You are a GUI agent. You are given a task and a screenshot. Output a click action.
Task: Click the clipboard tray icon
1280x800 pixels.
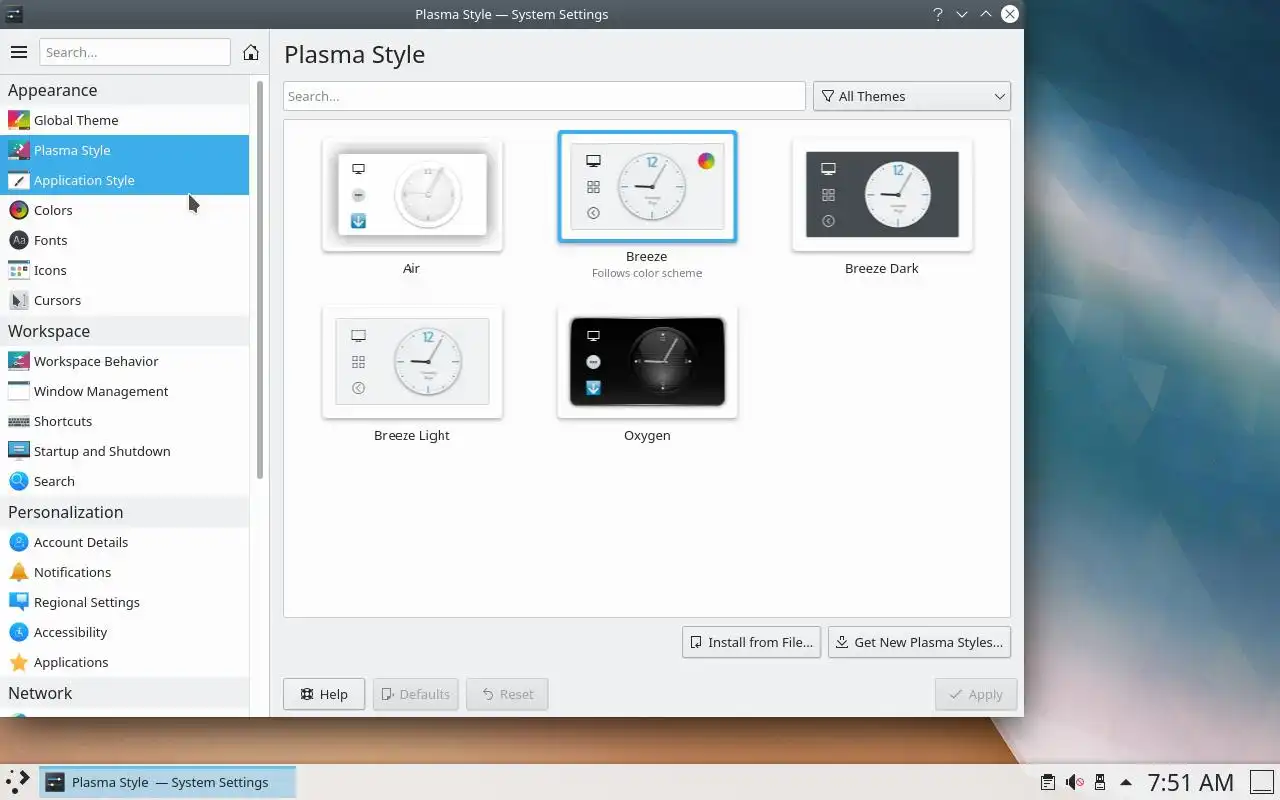tap(1047, 782)
